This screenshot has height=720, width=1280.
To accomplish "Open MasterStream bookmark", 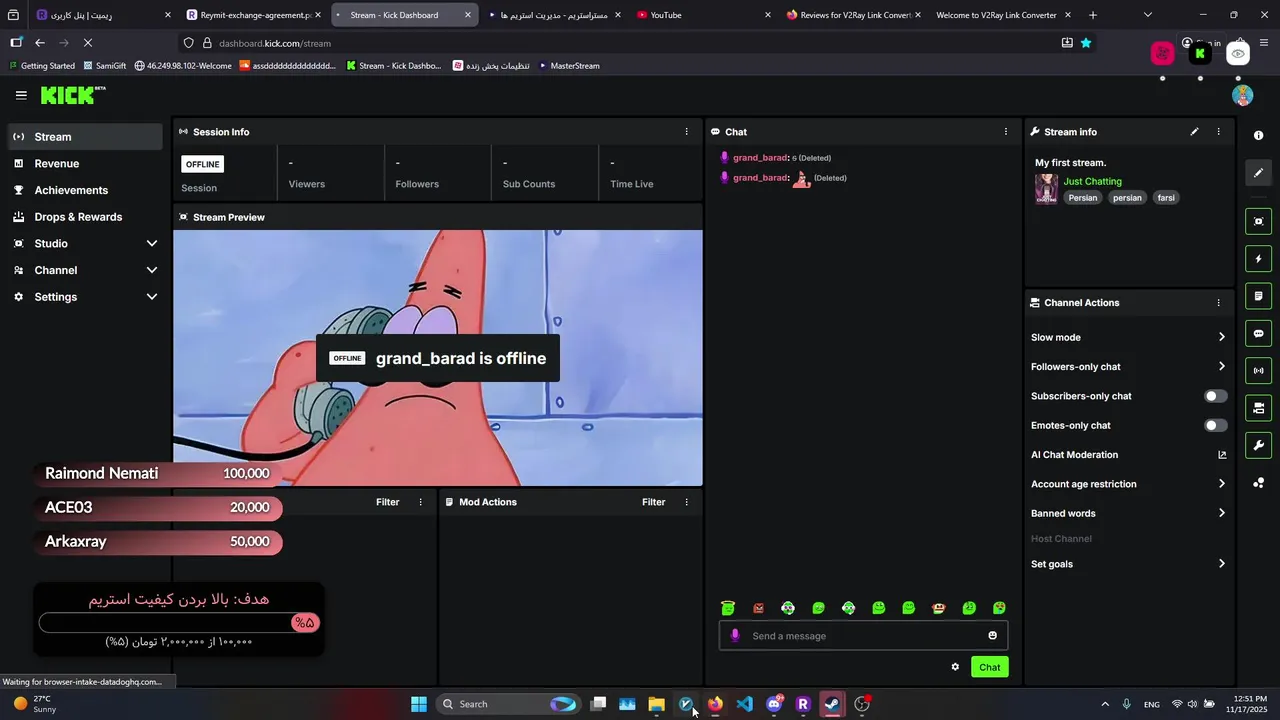I will (569, 66).
